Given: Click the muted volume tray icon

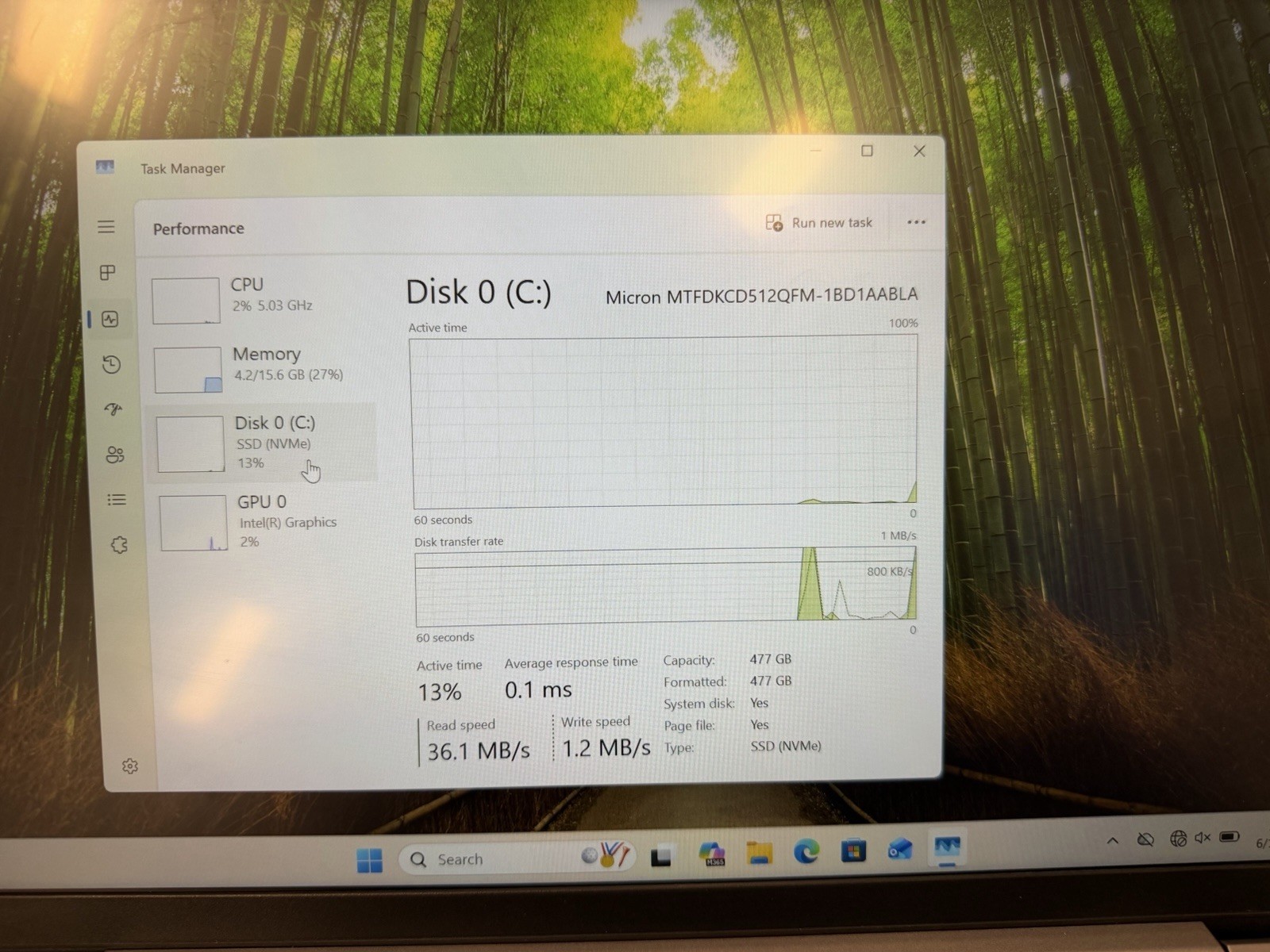Looking at the screenshot, I should pos(1203,838).
